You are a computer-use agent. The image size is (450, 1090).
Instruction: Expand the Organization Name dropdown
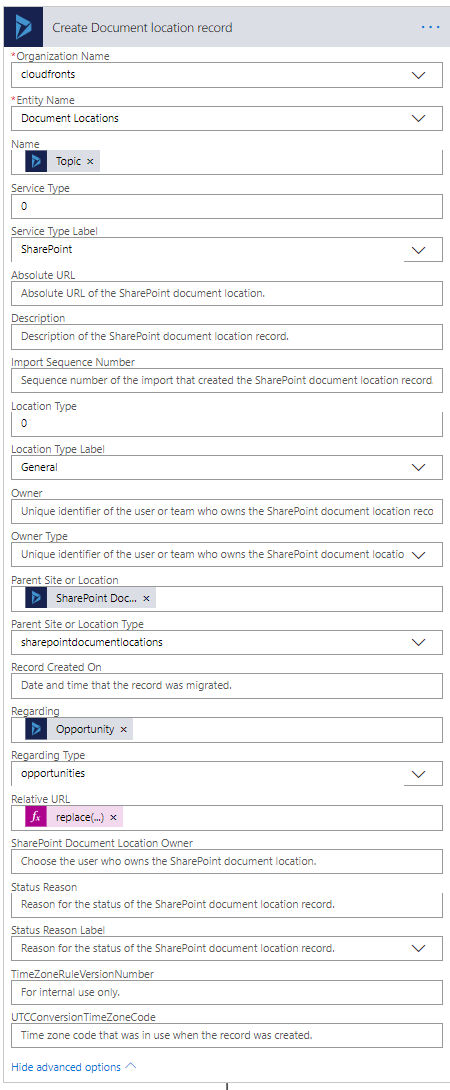click(x=419, y=75)
